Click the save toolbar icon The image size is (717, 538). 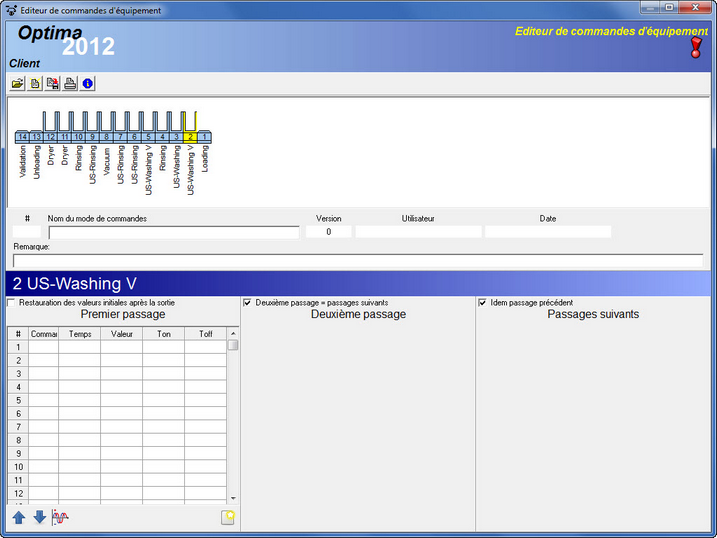pyautogui.click(x=53, y=84)
